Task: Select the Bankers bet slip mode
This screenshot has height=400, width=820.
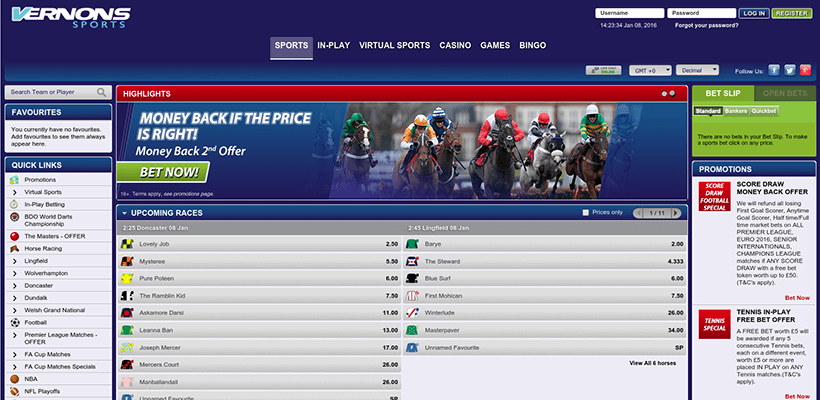Action: tap(736, 111)
